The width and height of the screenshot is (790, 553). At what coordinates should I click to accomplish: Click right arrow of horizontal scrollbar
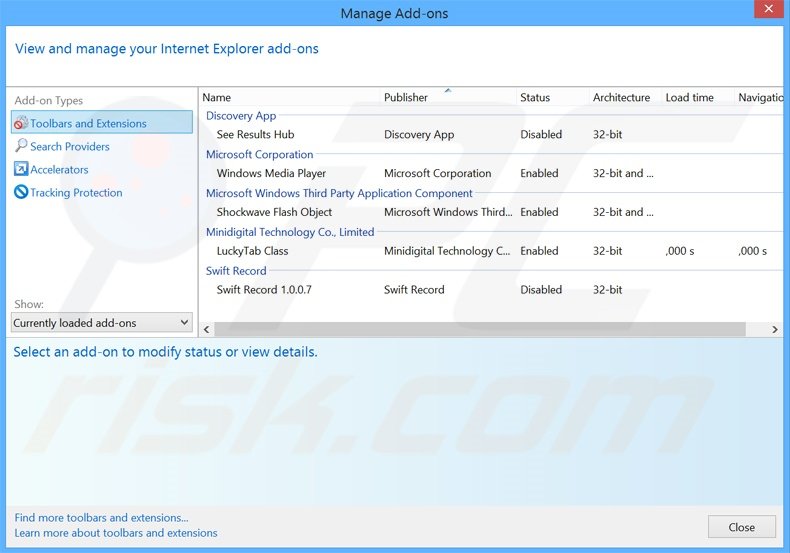[775, 329]
